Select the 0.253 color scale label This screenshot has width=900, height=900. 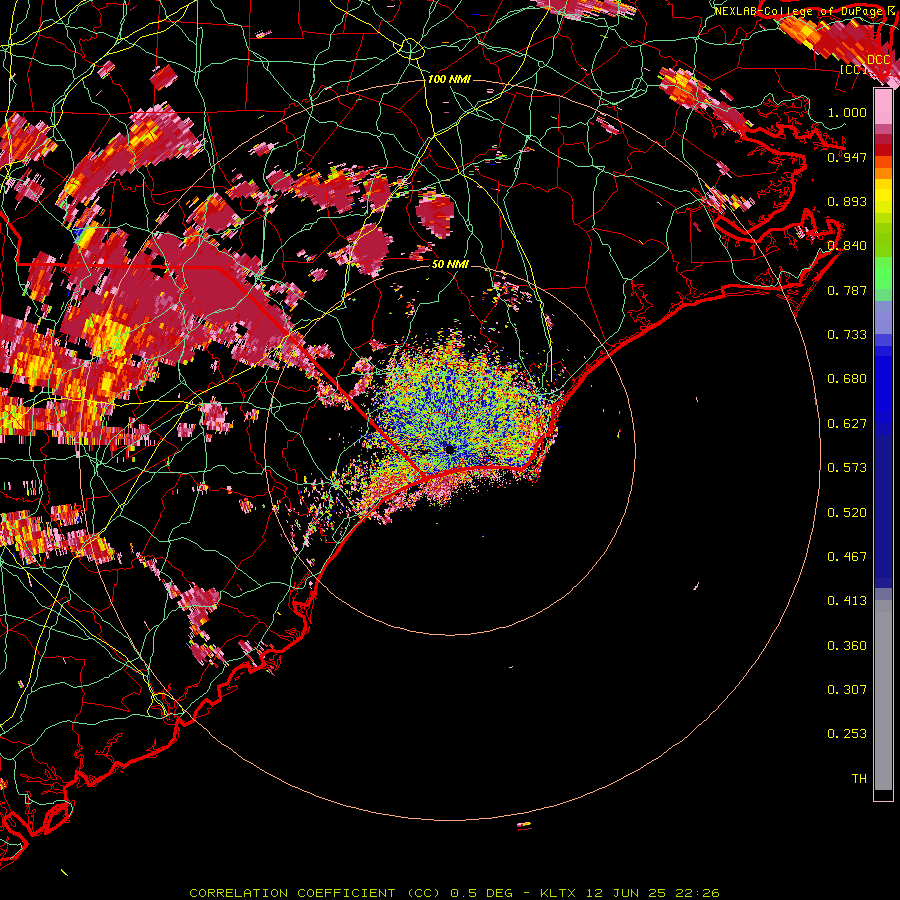[847, 734]
